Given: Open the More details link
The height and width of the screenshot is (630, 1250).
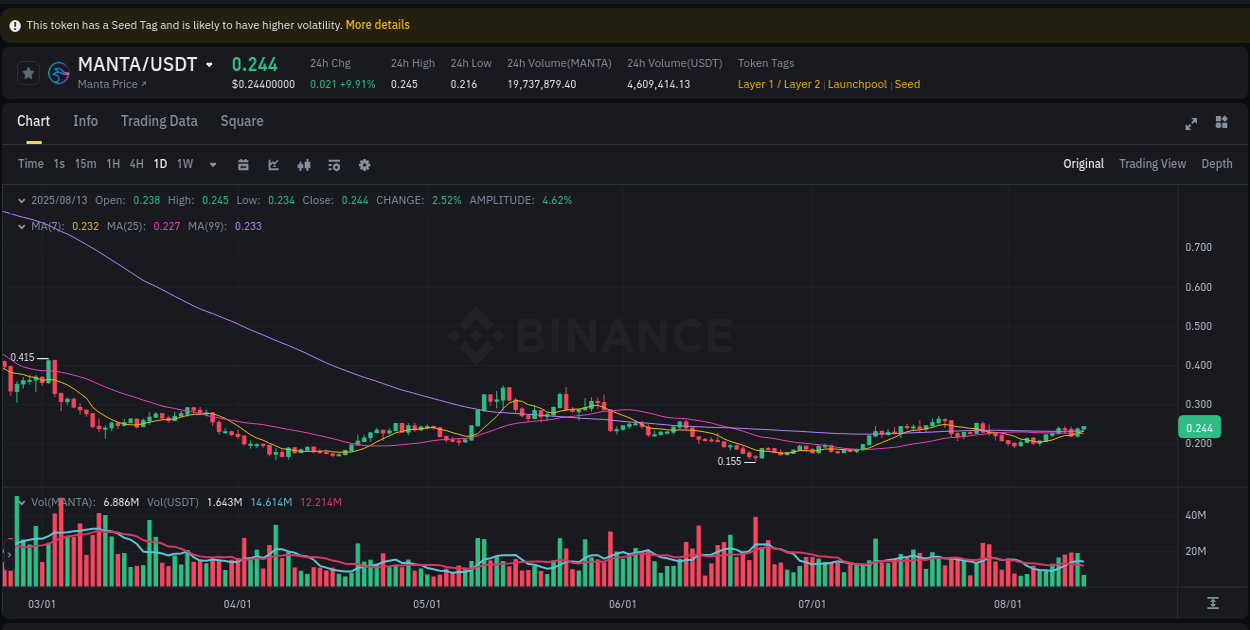Looking at the screenshot, I should click(377, 24).
